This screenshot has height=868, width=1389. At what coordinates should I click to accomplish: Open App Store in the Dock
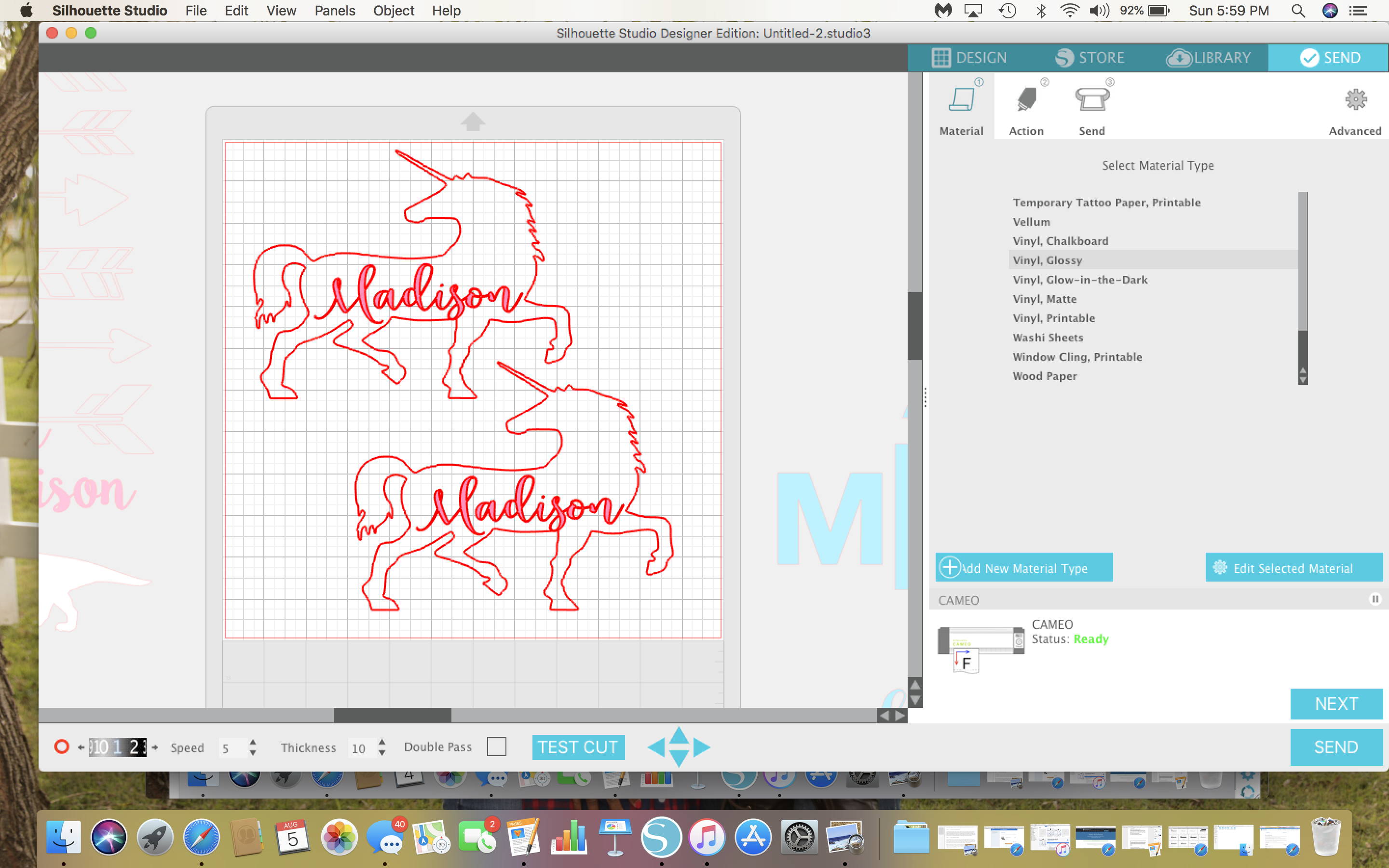click(x=752, y=837)
